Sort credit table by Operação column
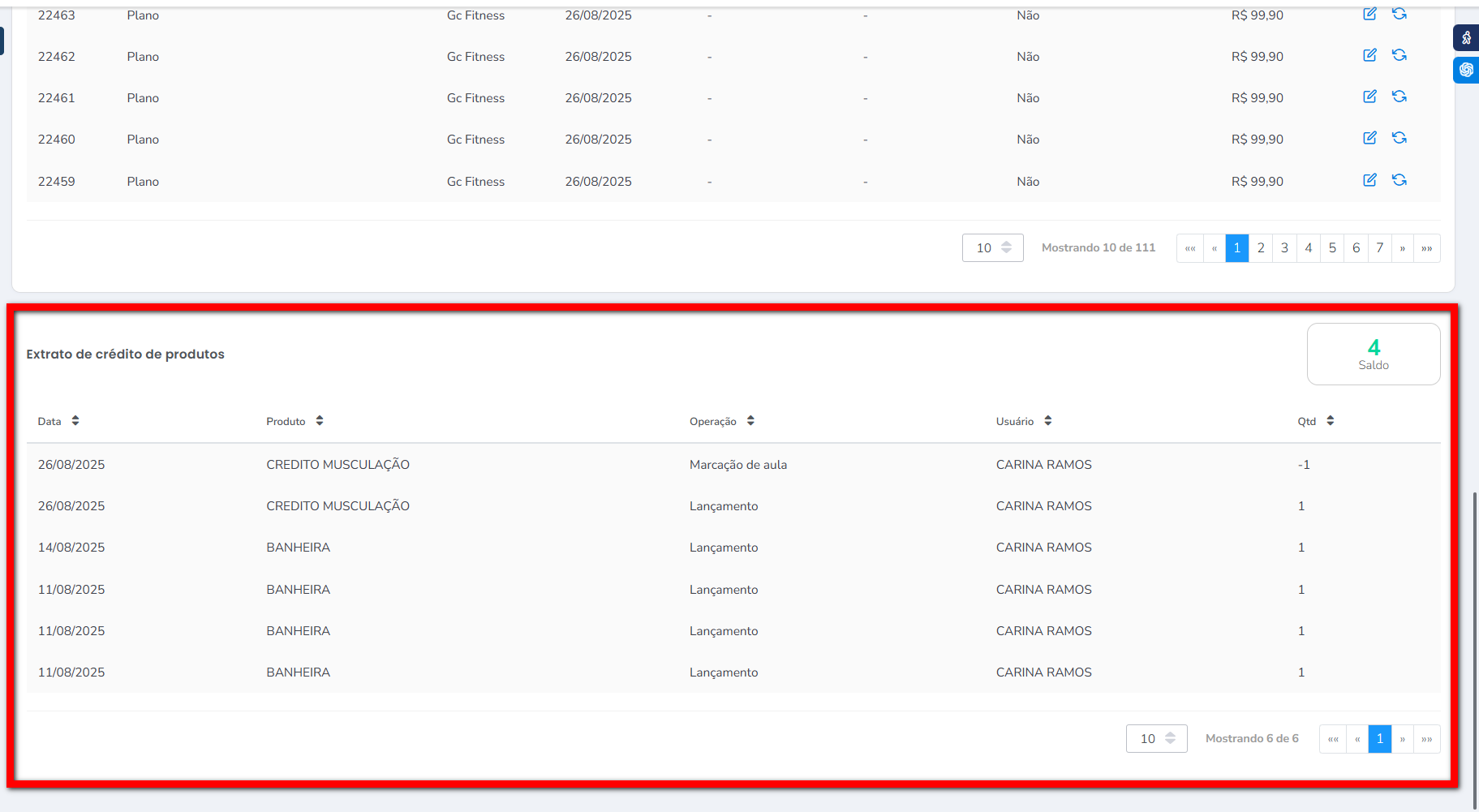This screenshot has height=812, width=1479. [x=750, y=421]
